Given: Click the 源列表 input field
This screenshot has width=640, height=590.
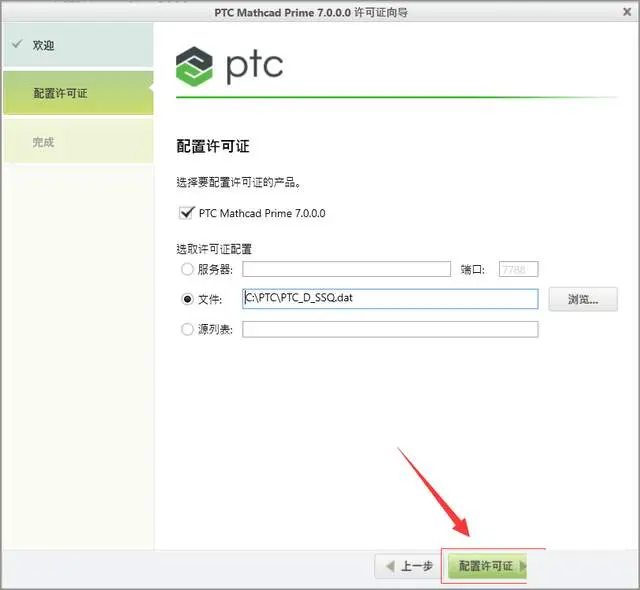Looking at the screenshot, I should pyautogui.click(x=390, y=329).
